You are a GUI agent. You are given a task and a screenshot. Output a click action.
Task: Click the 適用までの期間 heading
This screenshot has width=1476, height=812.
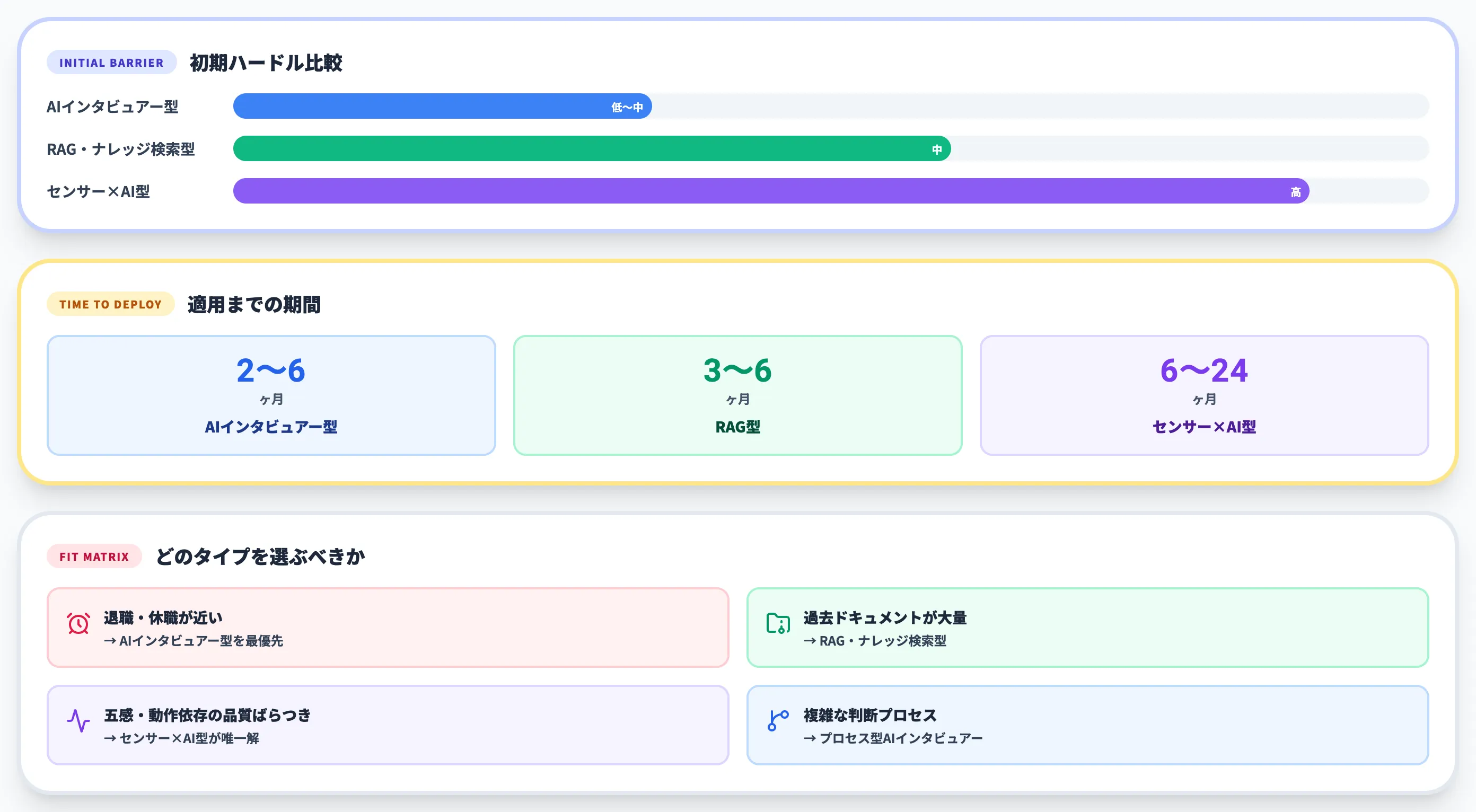click(254, 304)
